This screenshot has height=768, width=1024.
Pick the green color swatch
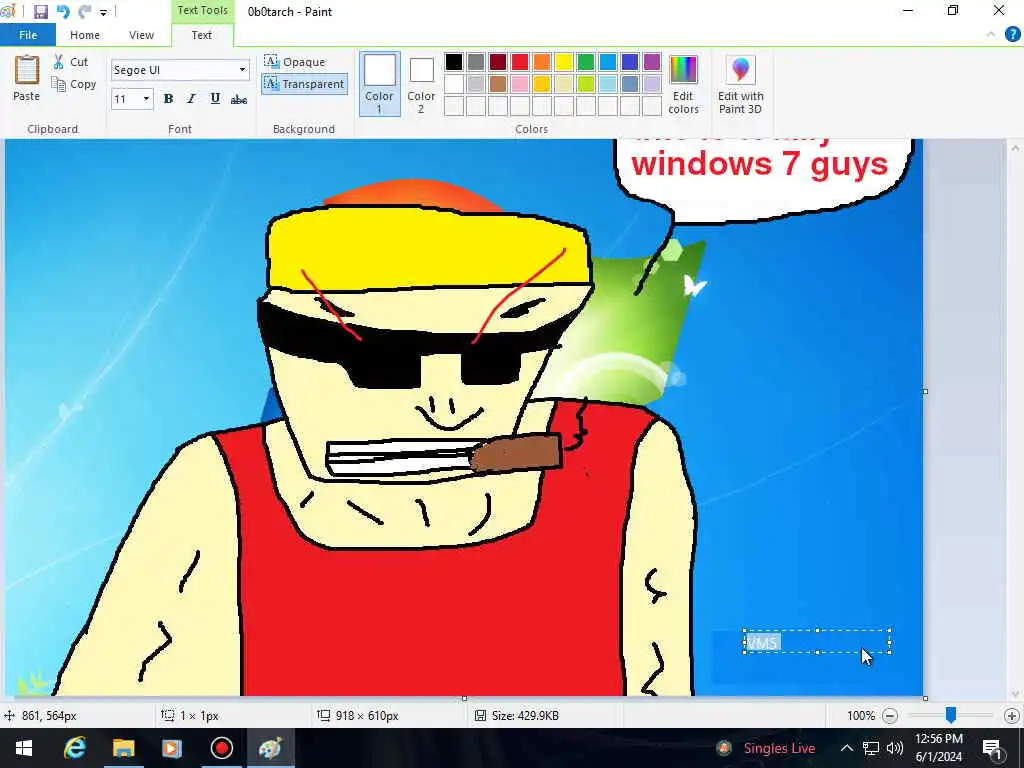click(x=586, y=61)
